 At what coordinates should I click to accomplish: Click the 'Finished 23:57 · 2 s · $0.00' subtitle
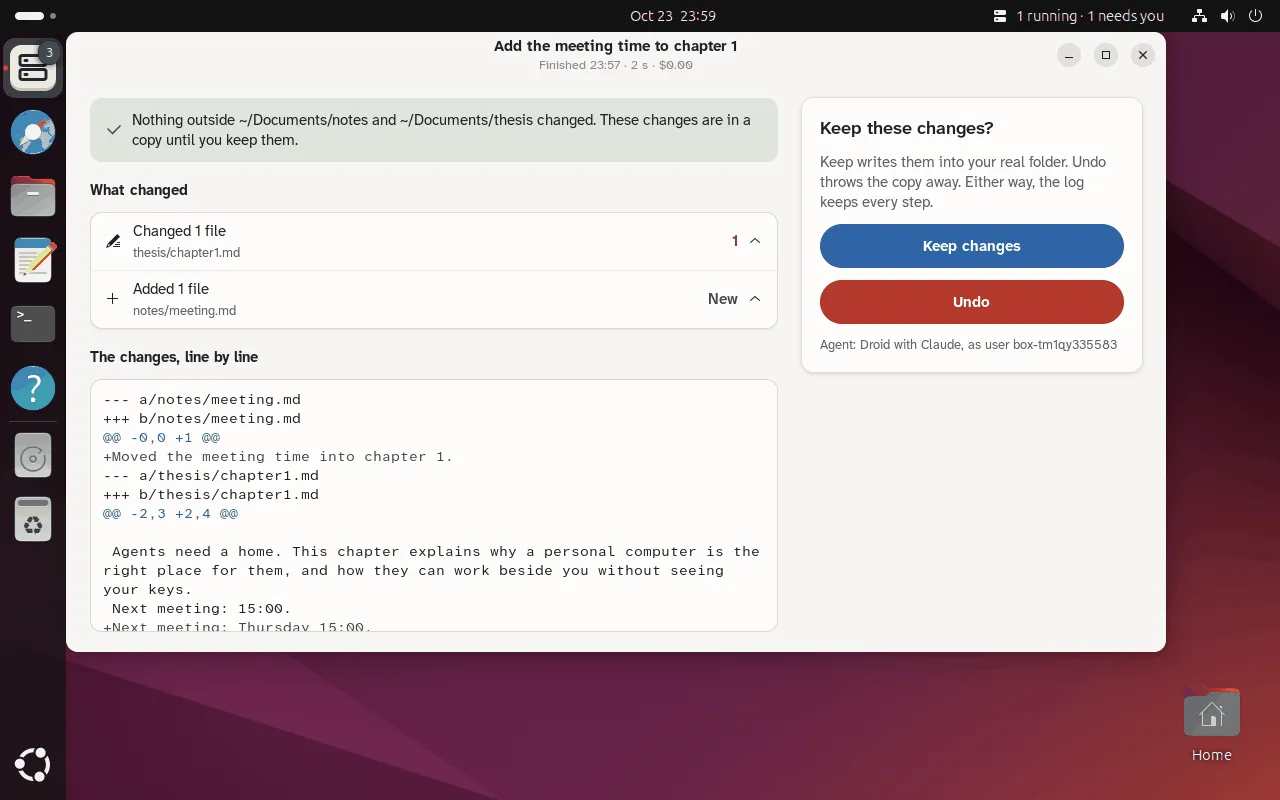coord(615,65)
